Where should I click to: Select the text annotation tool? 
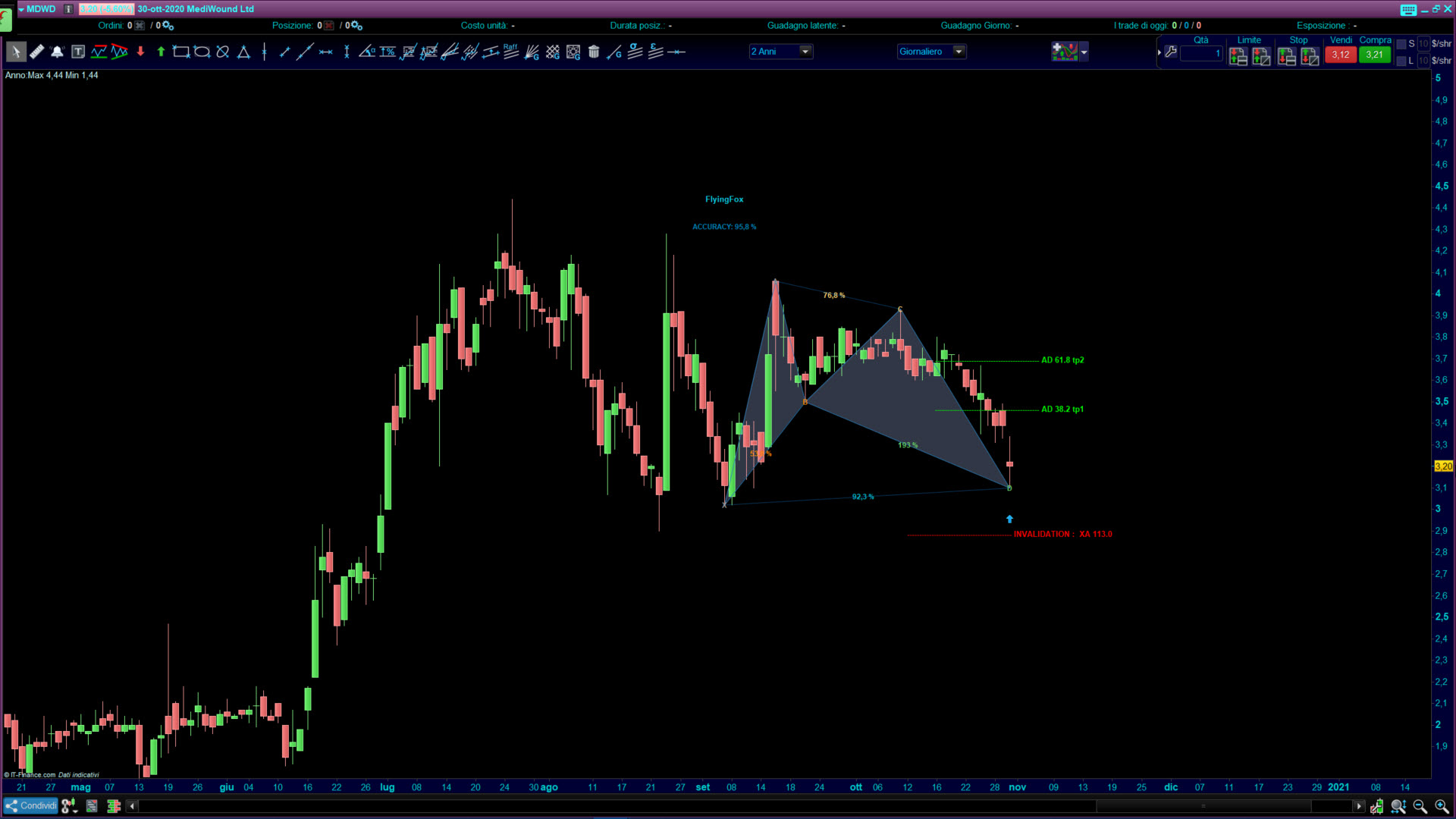[78, 52]
